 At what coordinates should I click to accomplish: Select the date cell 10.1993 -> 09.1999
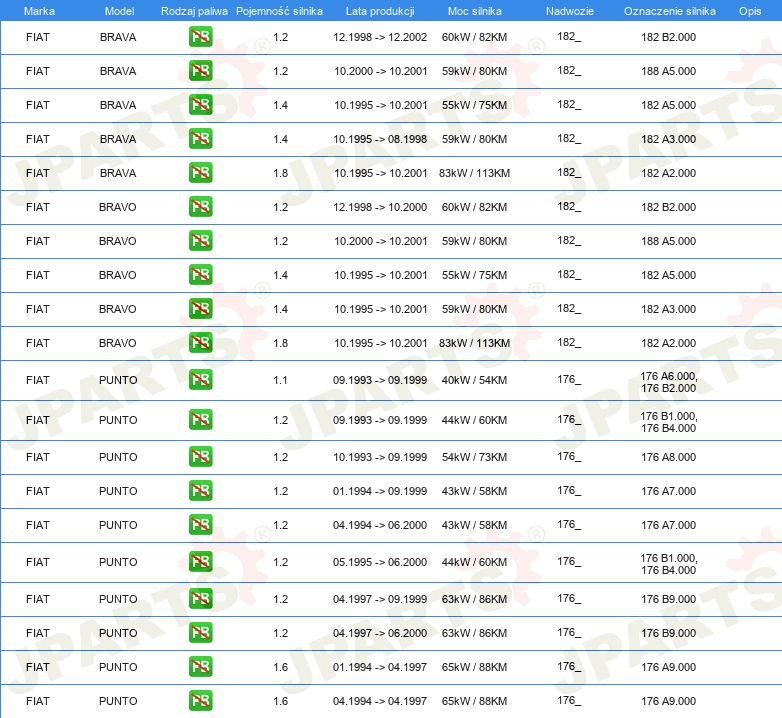[380, 457]
